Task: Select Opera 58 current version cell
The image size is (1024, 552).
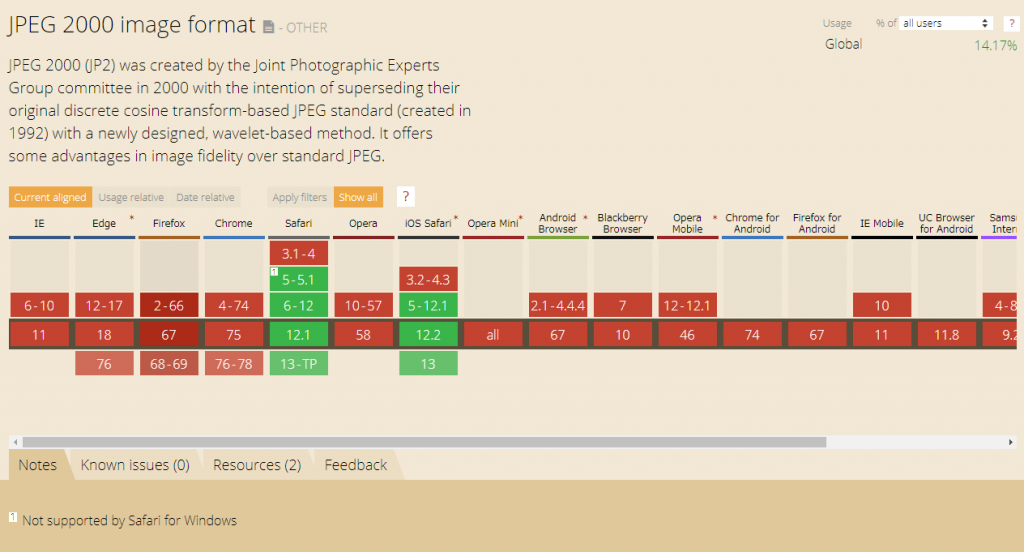Action: (x=363, y=334)
